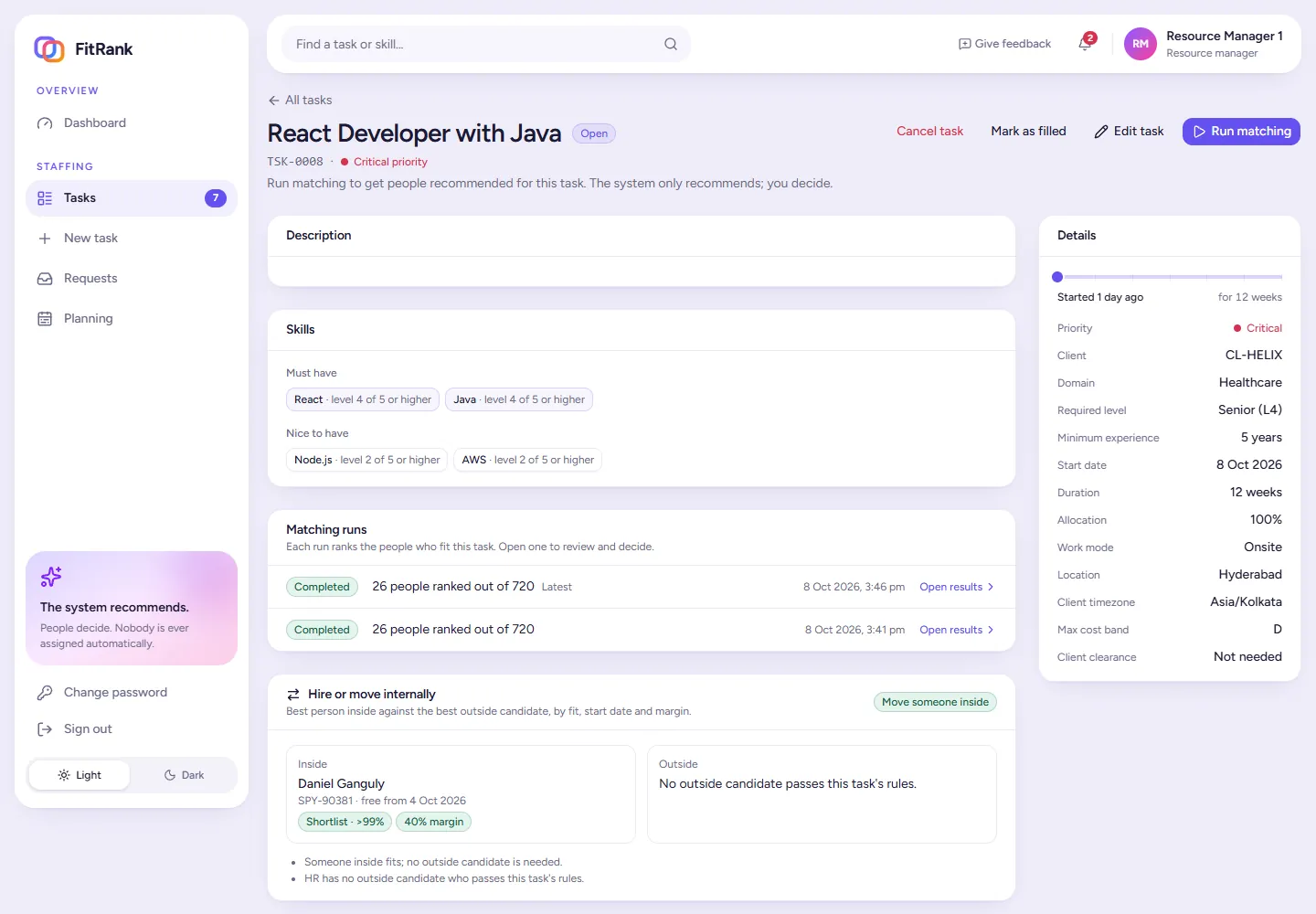Screen dimensions: 1316x914
Task: Open results for the 3:46 pm run
Action: [x=956, y=587]
